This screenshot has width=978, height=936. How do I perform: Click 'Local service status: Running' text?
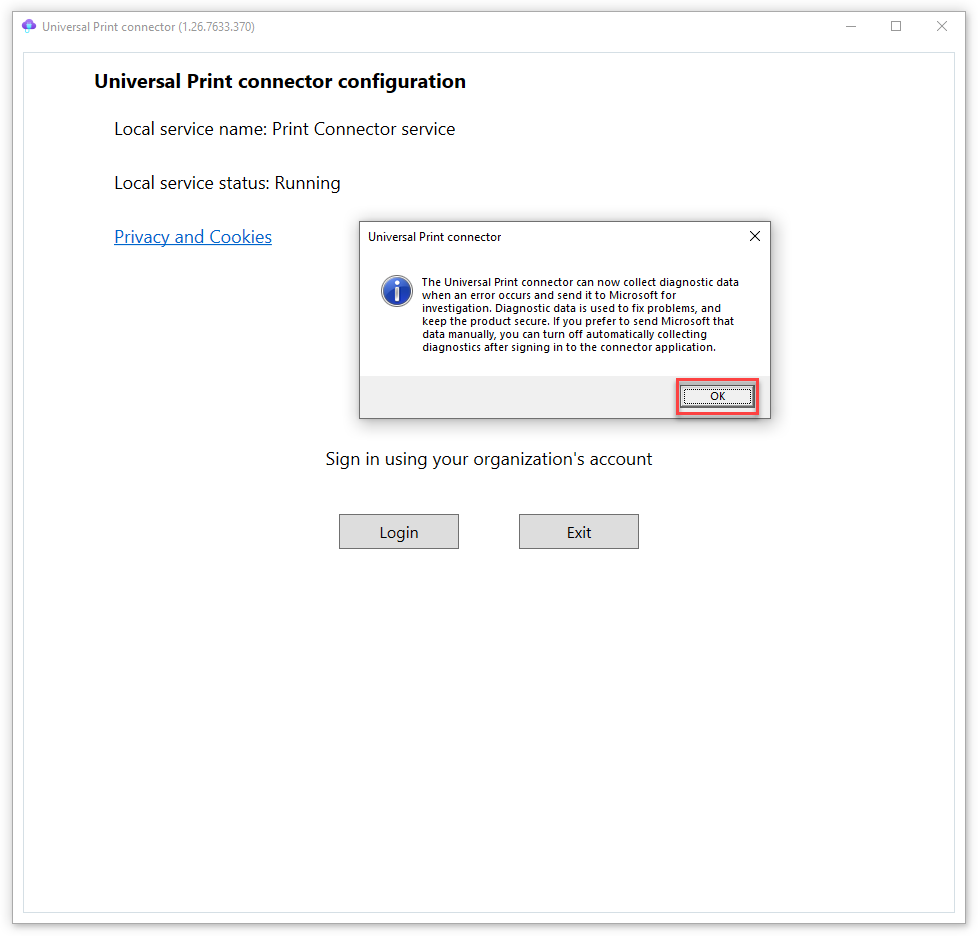(227, 183)
